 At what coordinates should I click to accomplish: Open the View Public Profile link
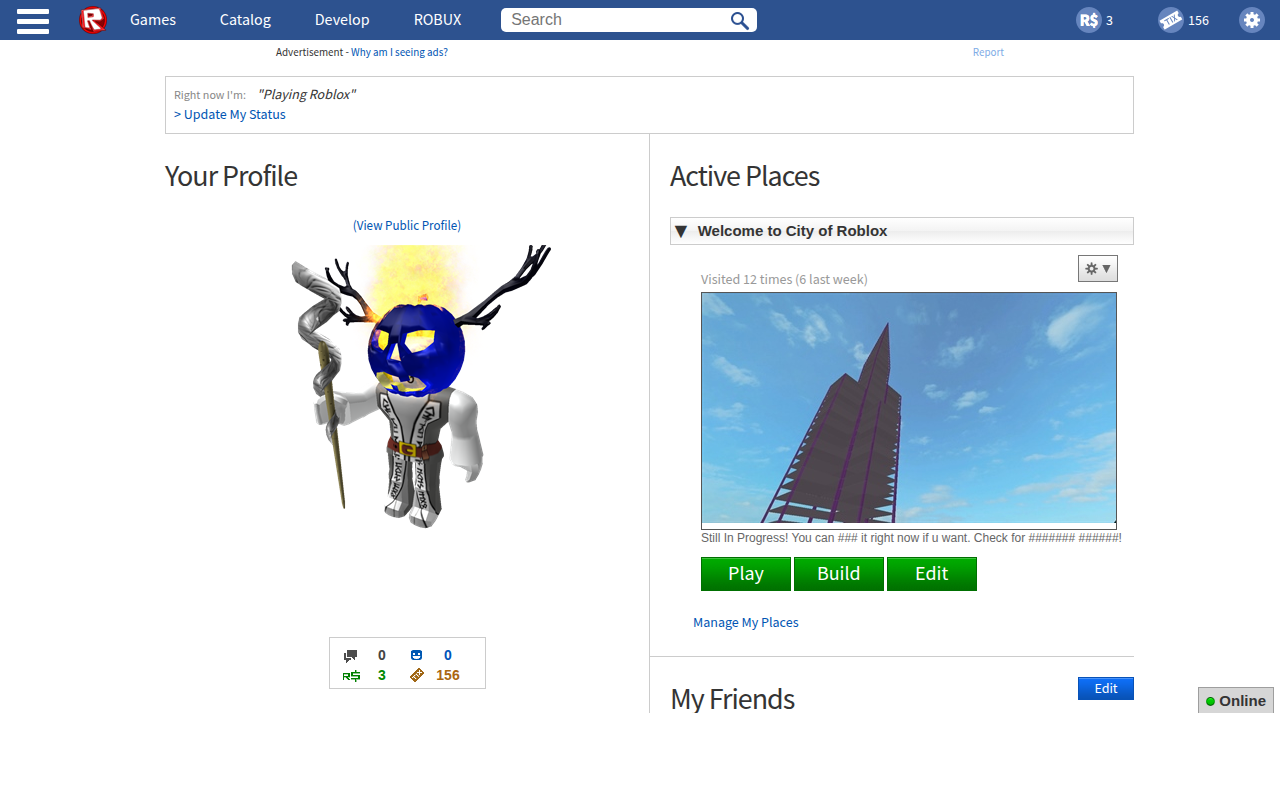click(407, 225)
